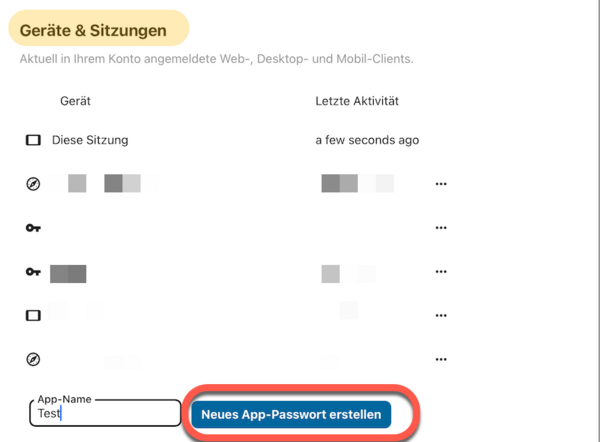Viewport: 600px width, 442px height.
Task: Open three-dot menu for first key entry
Action: (441, 228)
